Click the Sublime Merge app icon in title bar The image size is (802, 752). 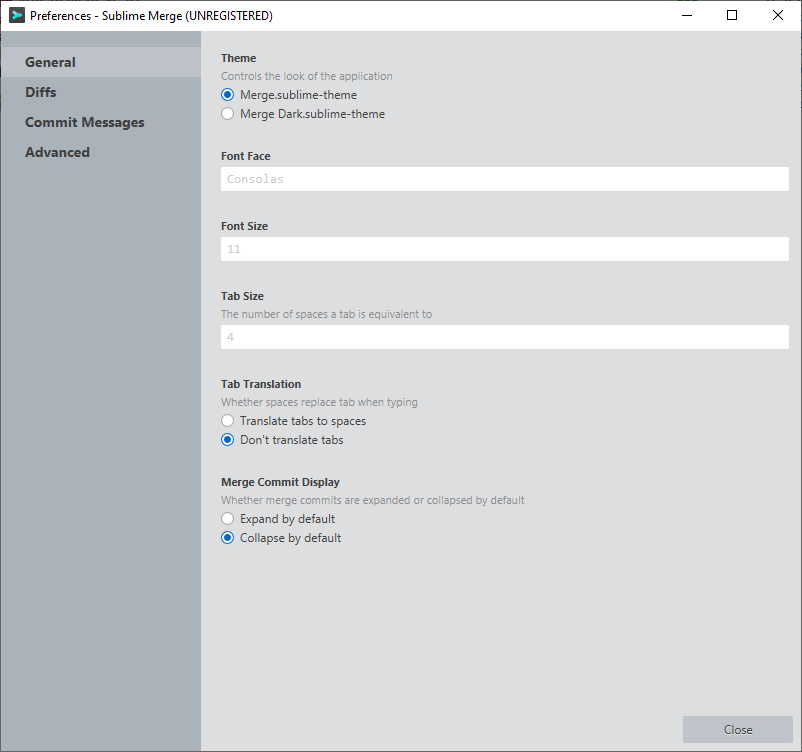click(x=16, y=15)
